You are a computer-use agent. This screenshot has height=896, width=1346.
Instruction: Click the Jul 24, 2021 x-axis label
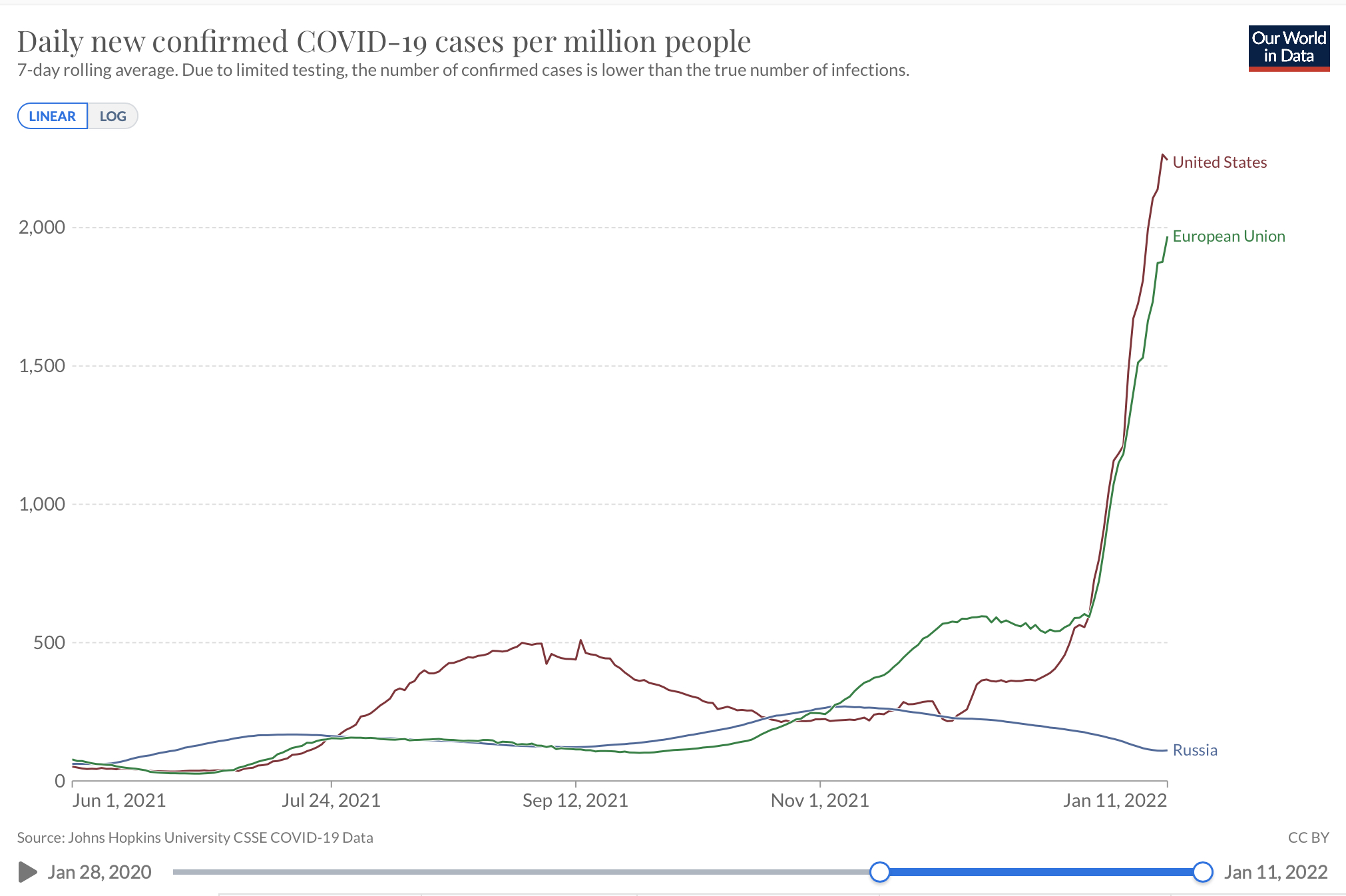331,800
